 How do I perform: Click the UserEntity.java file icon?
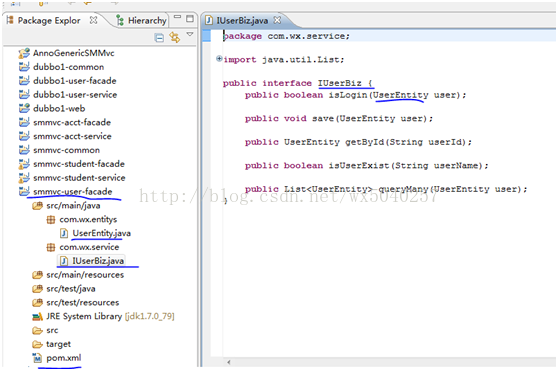64,233
